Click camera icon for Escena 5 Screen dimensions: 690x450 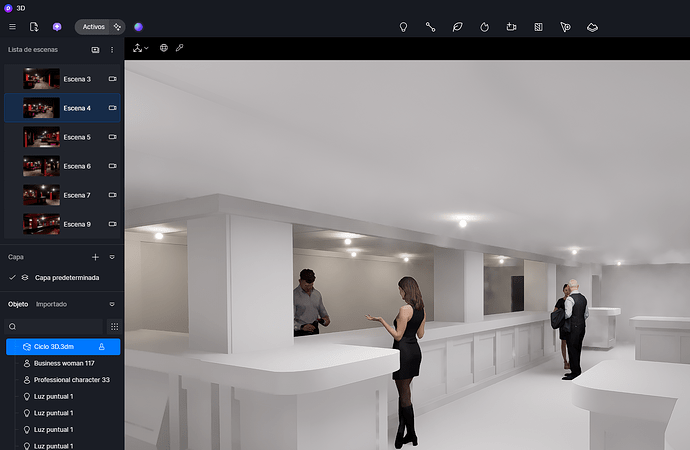tap(113, 137)
